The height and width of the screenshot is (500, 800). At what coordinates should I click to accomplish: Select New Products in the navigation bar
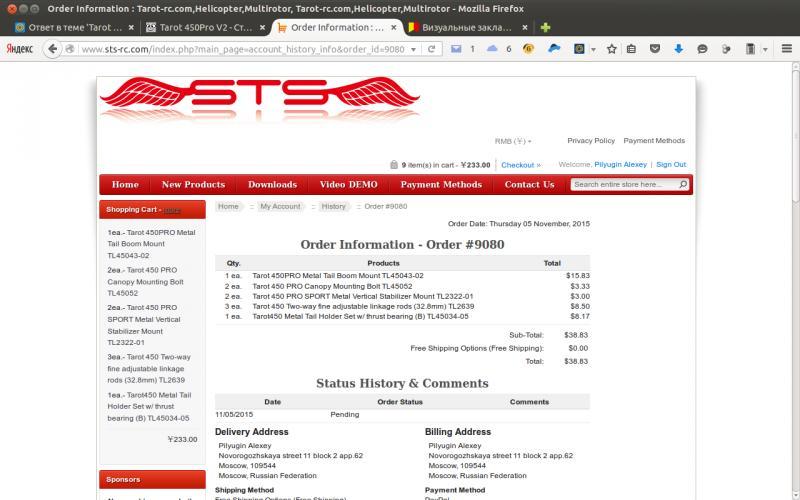193,185
